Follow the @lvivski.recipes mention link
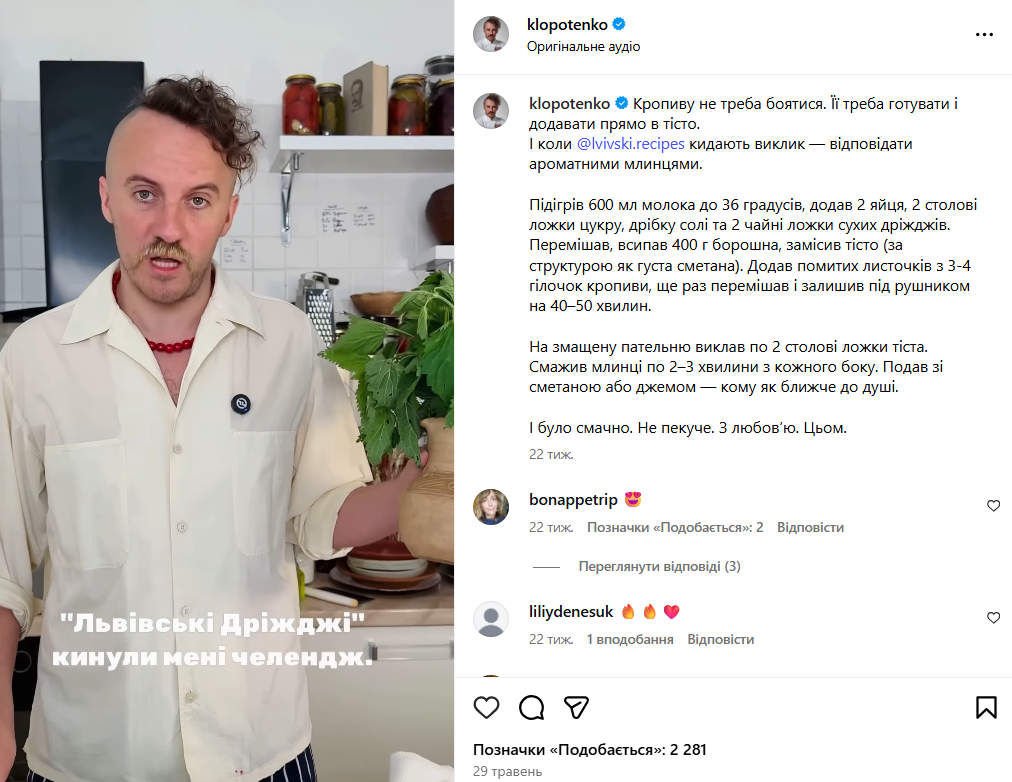The image size is (1012, 782). (x=630, y=144)
